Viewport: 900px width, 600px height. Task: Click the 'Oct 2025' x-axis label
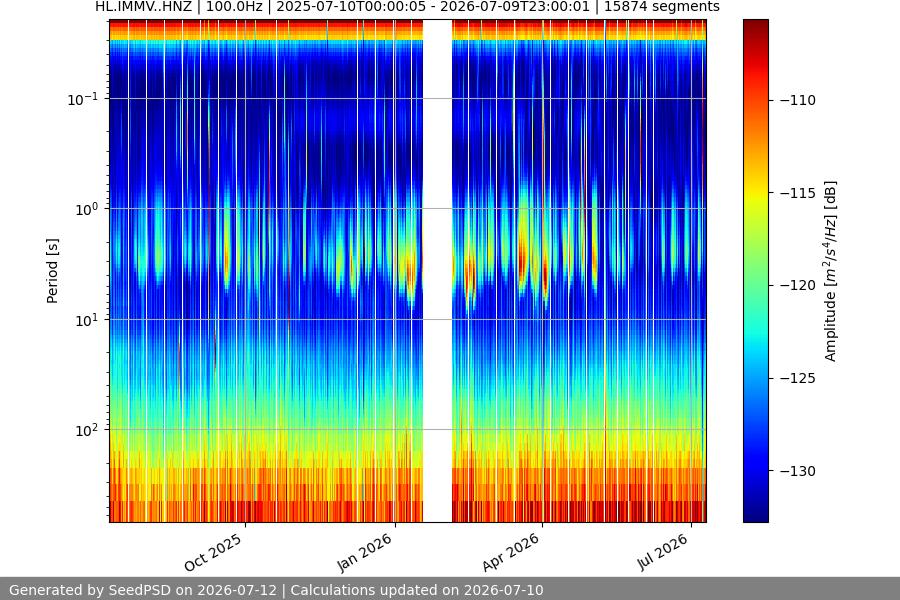pos(213,553)
